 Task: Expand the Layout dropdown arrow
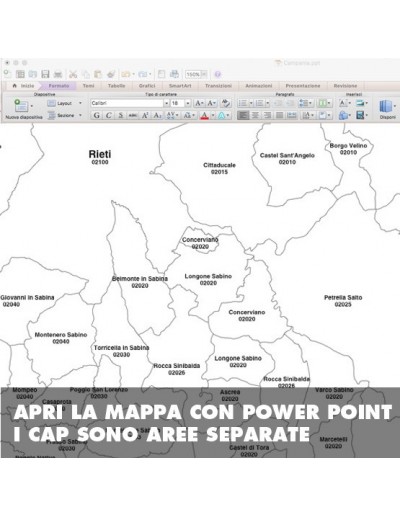point(80,103)
